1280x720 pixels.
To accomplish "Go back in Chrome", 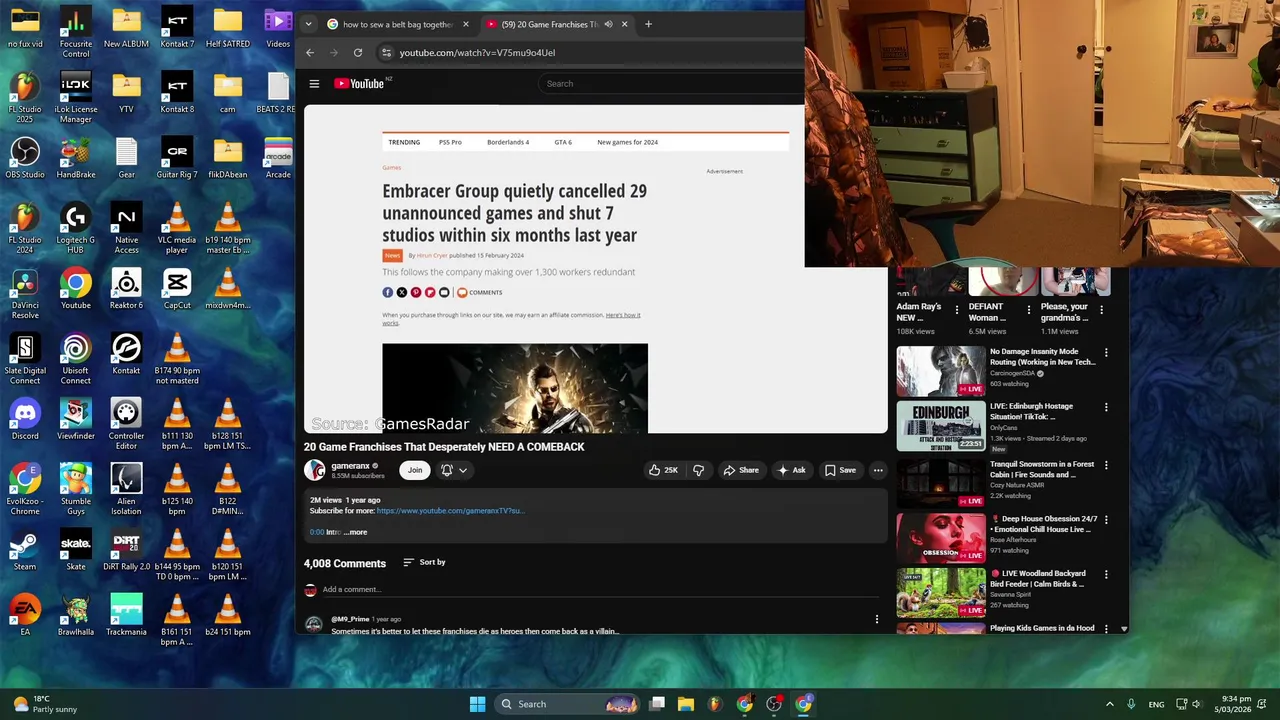I will coord(310,53).
